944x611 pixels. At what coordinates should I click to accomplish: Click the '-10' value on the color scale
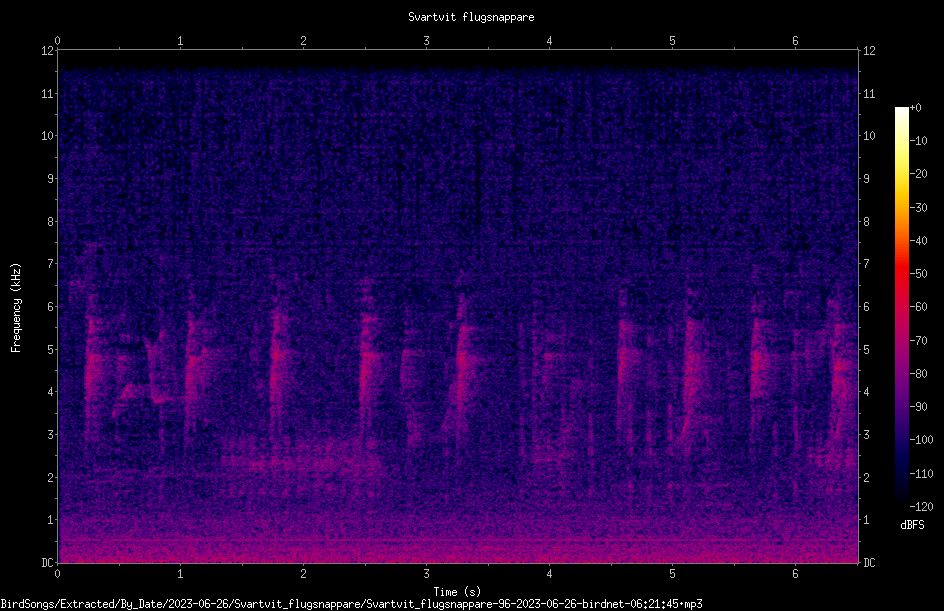(x=919, y=141)
